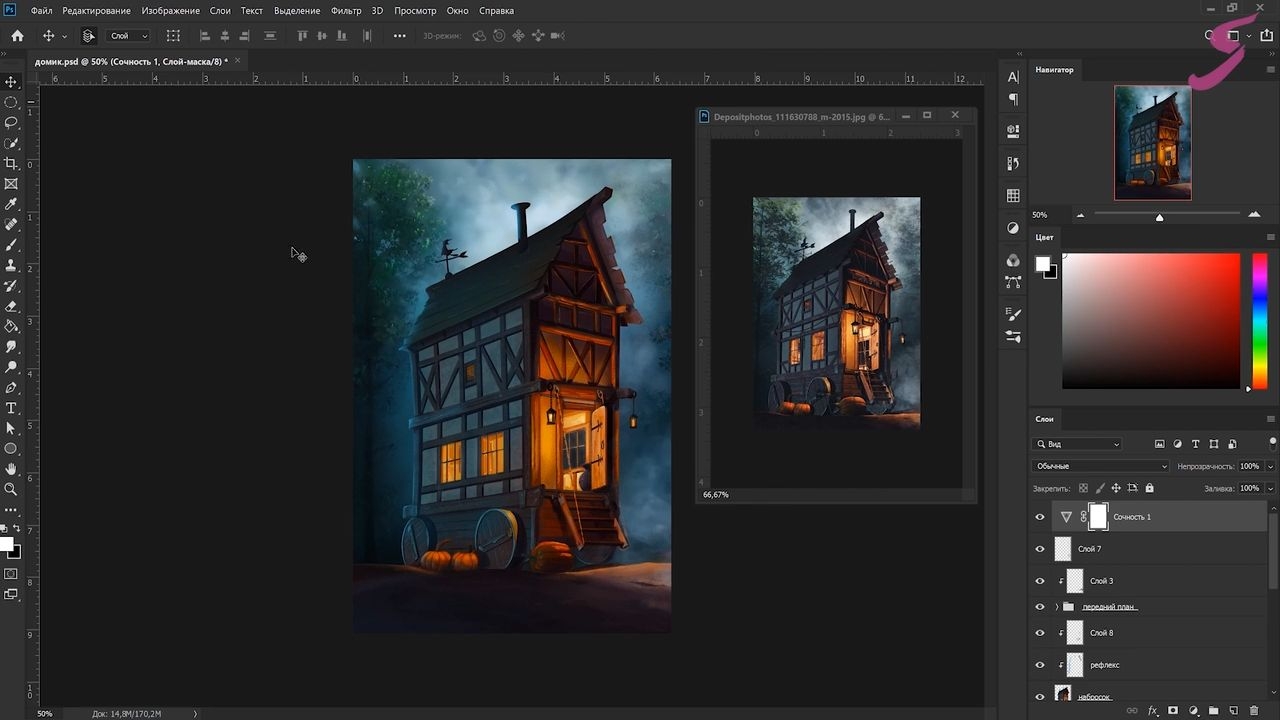The width and height of the screenshot is (1280, 720).
Task: Select the Horizontal Type tool
Action: 11,408
